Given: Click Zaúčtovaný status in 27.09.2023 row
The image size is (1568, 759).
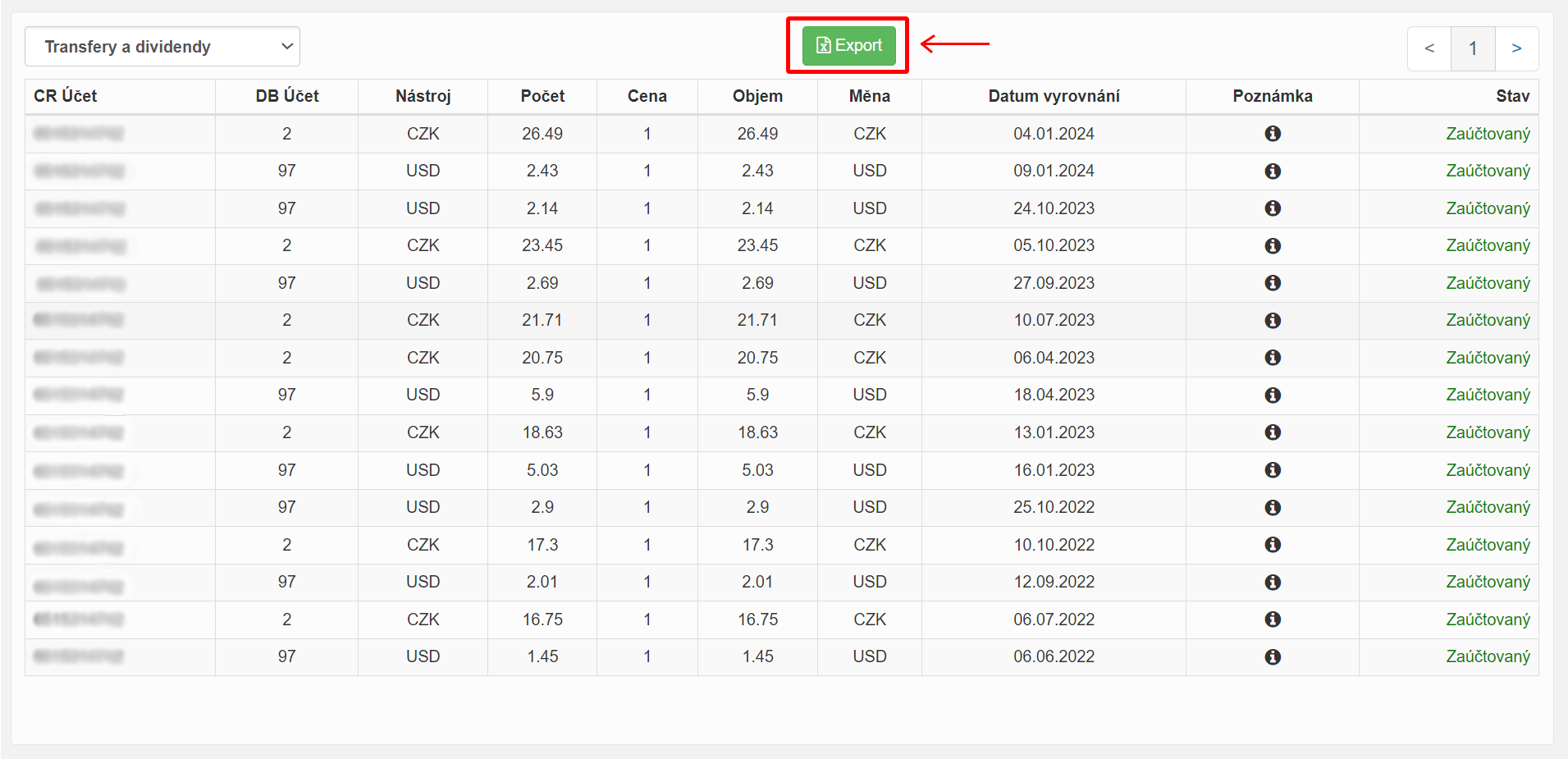Looking at the screenshot, I should (x=1488, y=283).
